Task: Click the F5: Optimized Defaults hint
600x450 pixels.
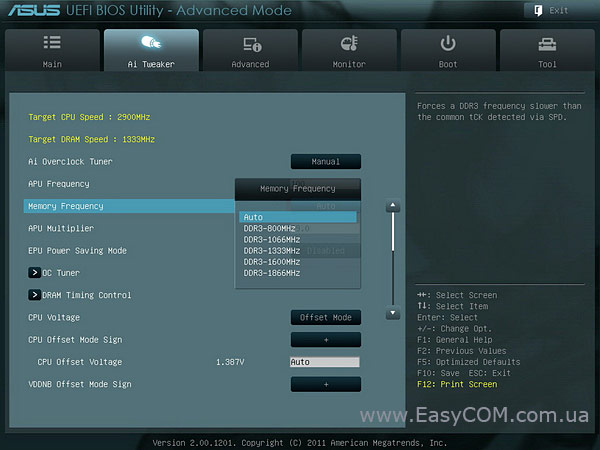Action: (469, 362)
